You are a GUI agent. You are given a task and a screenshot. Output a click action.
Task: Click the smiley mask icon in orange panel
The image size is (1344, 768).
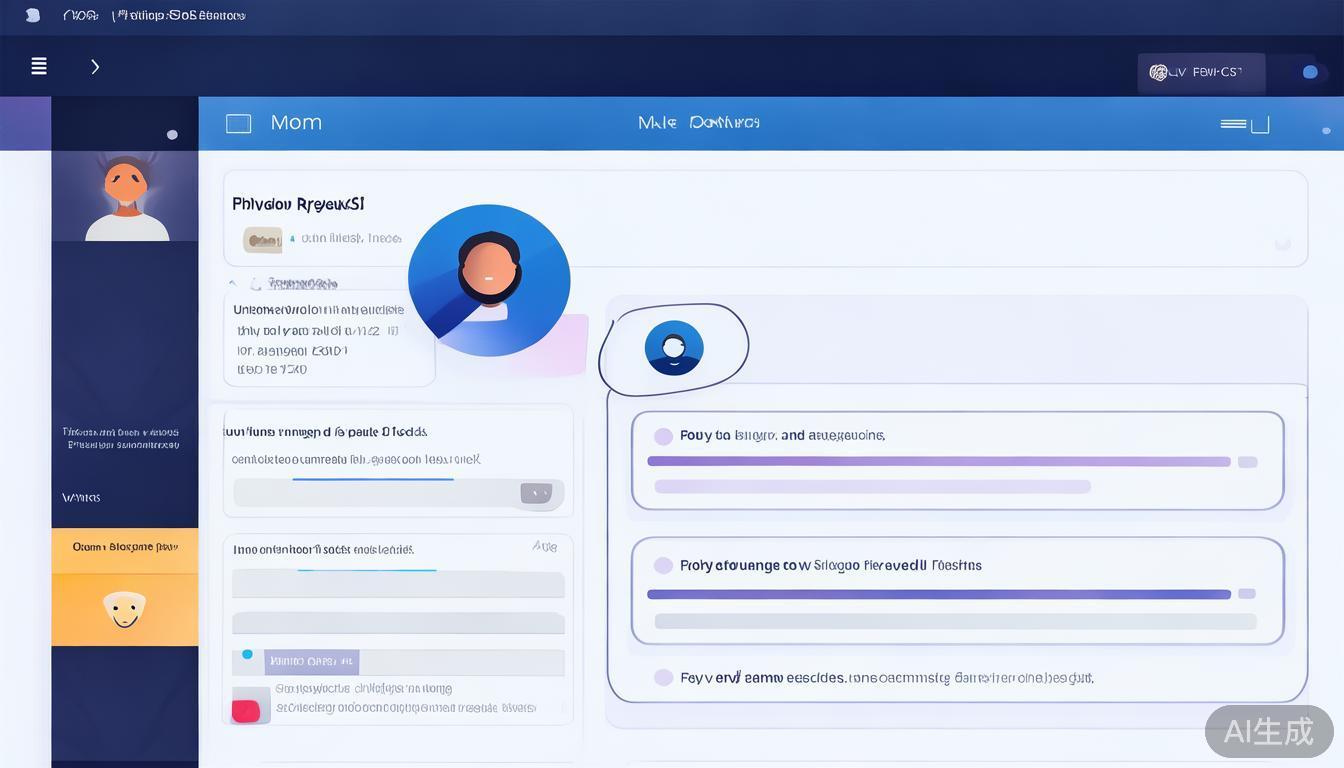click(124, 609)
